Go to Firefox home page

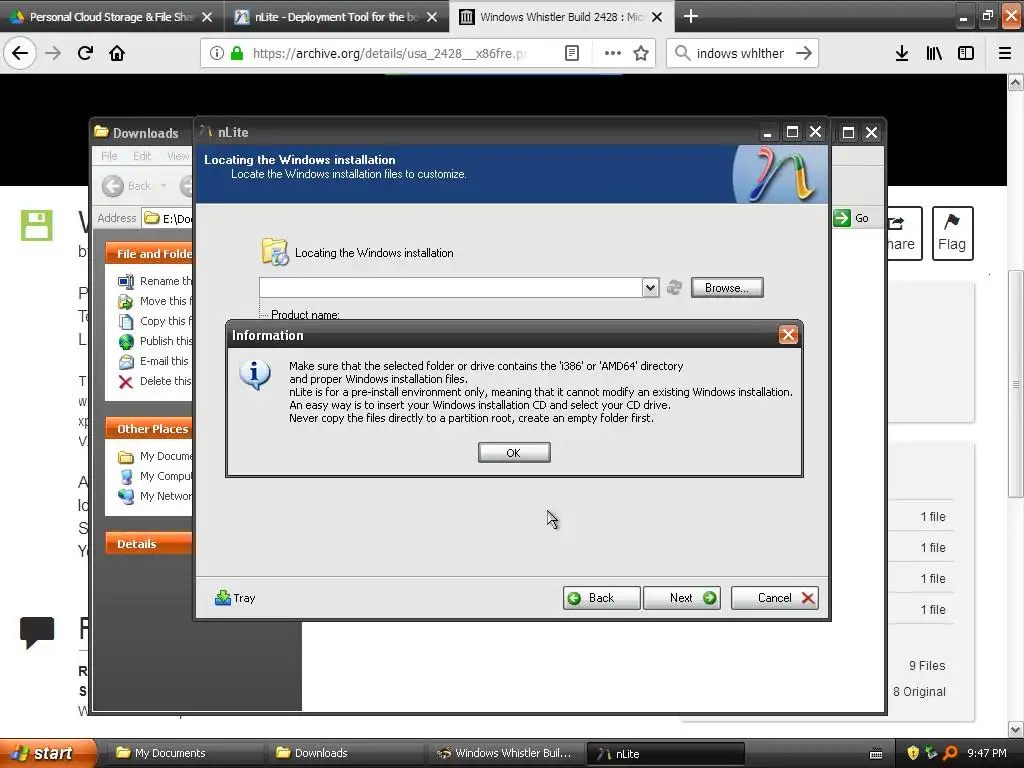pyautogui.click(x=117, y=53)
